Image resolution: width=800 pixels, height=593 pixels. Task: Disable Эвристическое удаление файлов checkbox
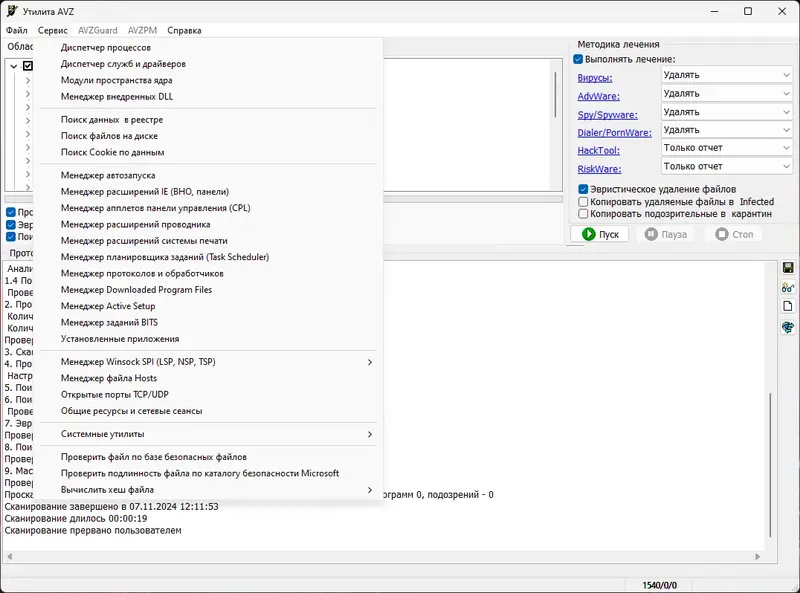coord(583,189)
